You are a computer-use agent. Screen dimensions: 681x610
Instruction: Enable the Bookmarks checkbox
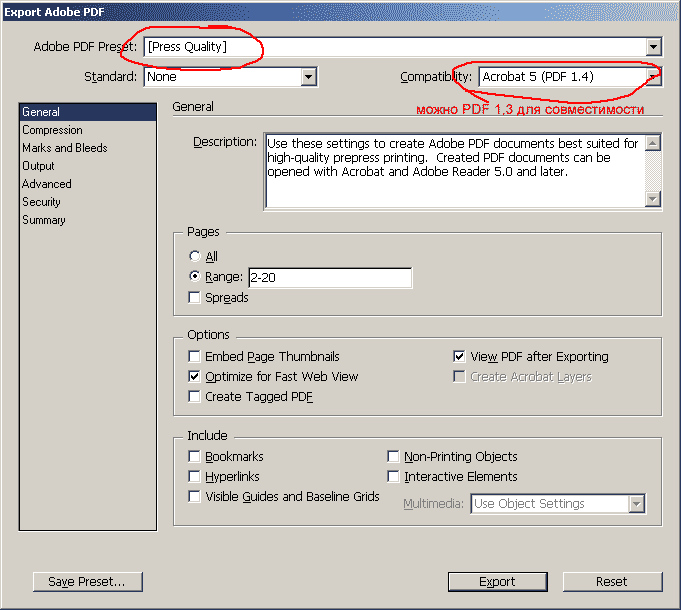tap(194, 456)
